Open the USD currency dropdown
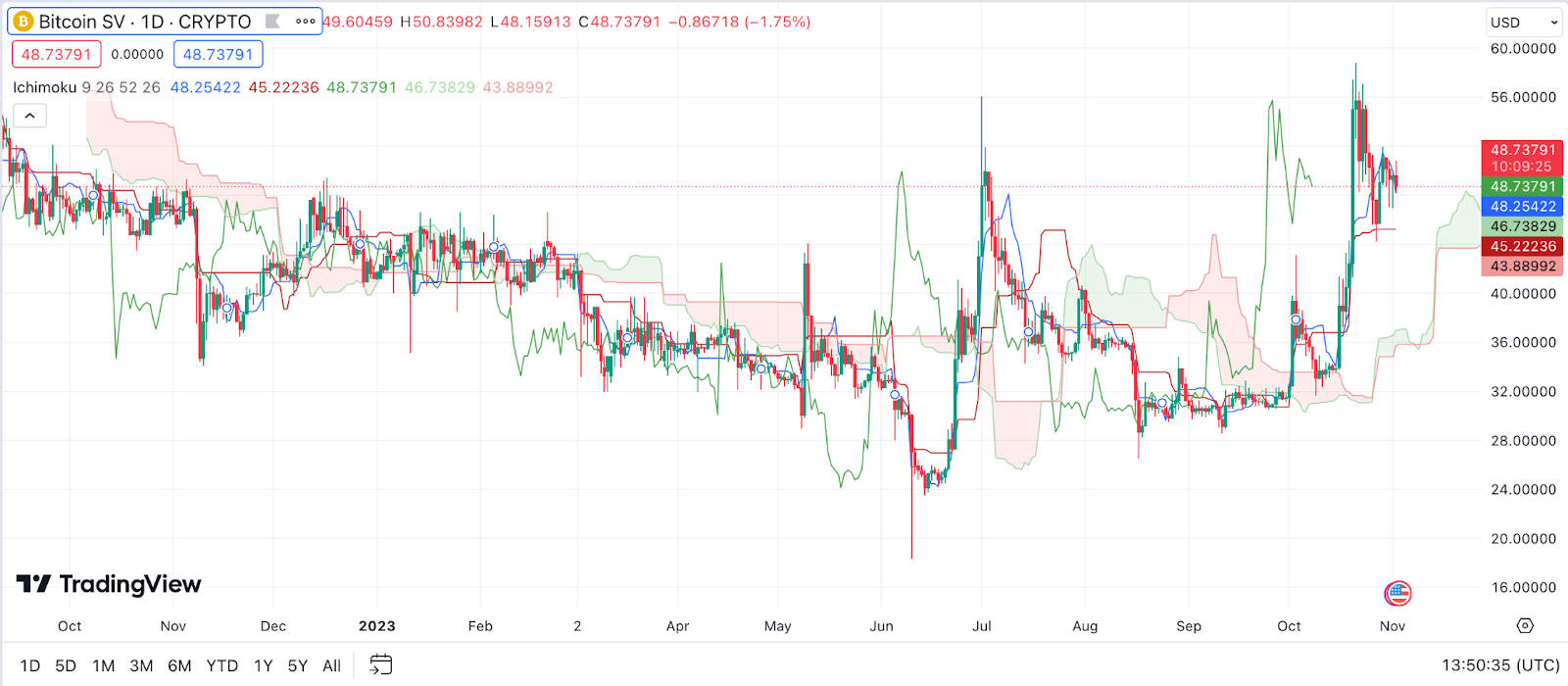Viewport: 1568px width, 686px height. coord(1524,23)
